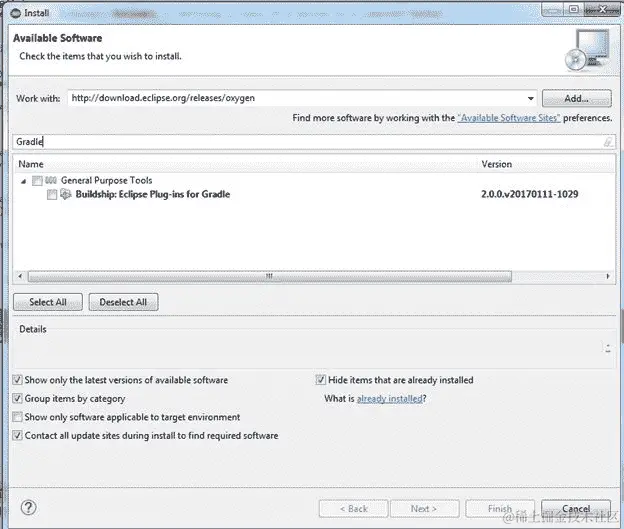Click the Select All button
Screen dimensions: 624x529
coord(48,302)
